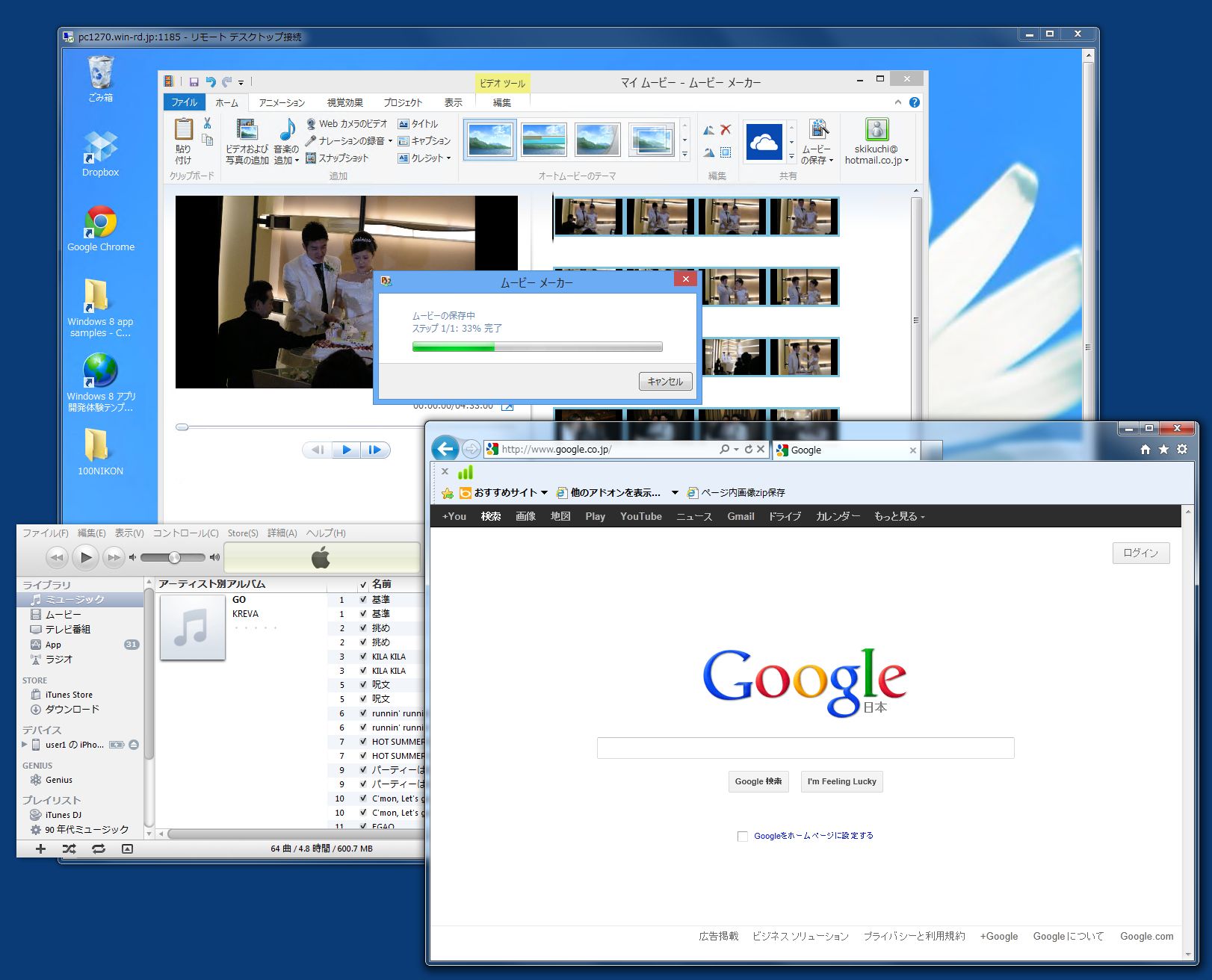Expand the user1 iPhone device tree
Image resolution: width=1212 pixels, height=980 pixels.
coord(25,745)
